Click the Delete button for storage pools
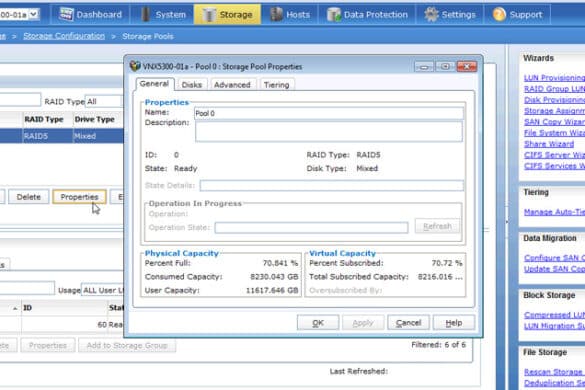 (x=29, y=197)
